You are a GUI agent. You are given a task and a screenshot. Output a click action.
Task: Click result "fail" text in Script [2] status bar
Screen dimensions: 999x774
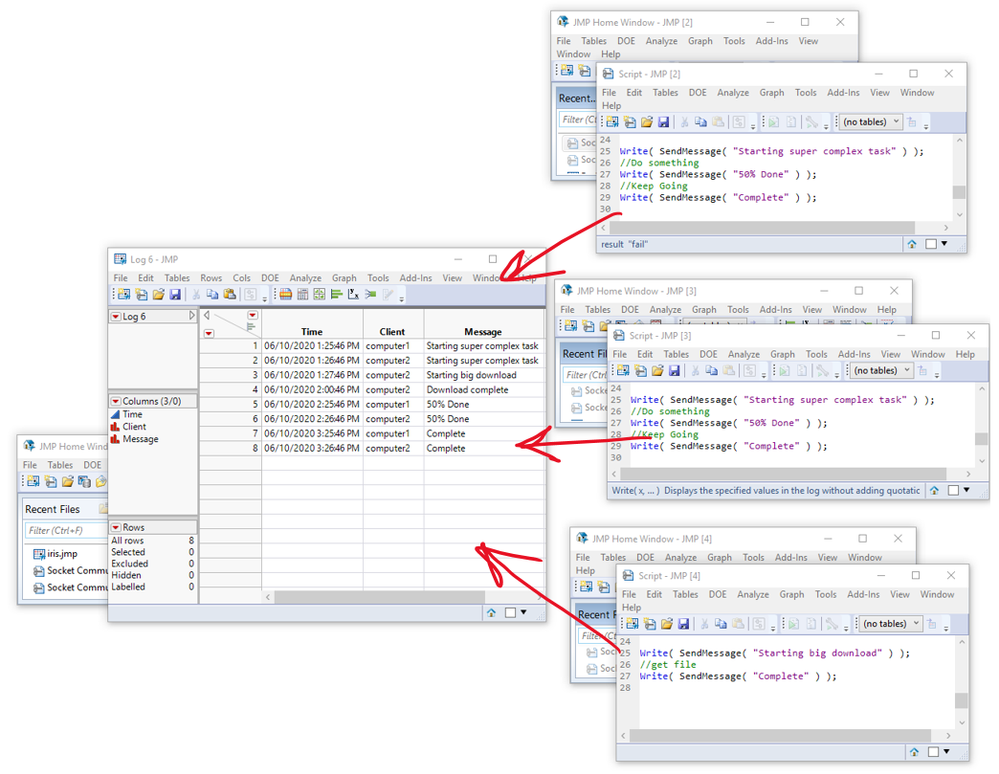[x=624, y=244]
